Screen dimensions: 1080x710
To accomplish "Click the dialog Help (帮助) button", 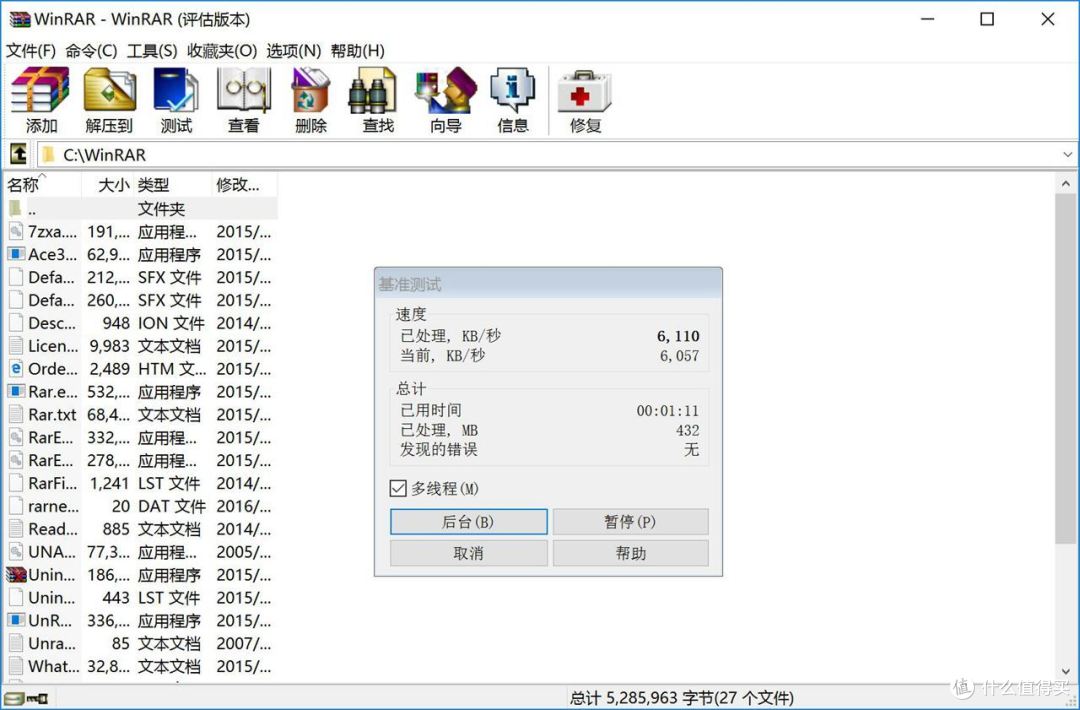I will (x=630, y=553).
